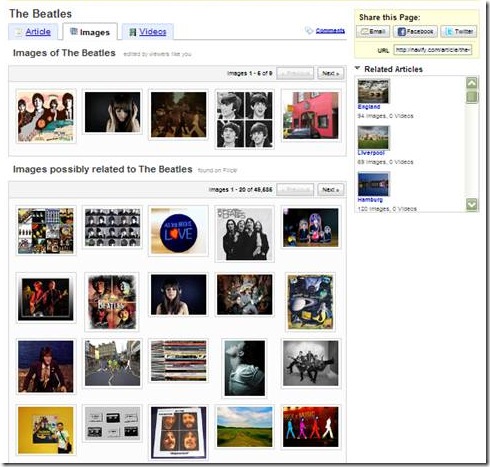Open the Comments link
Image resolution: width=490 pixels, height=467 pixels.
[330, 31]
